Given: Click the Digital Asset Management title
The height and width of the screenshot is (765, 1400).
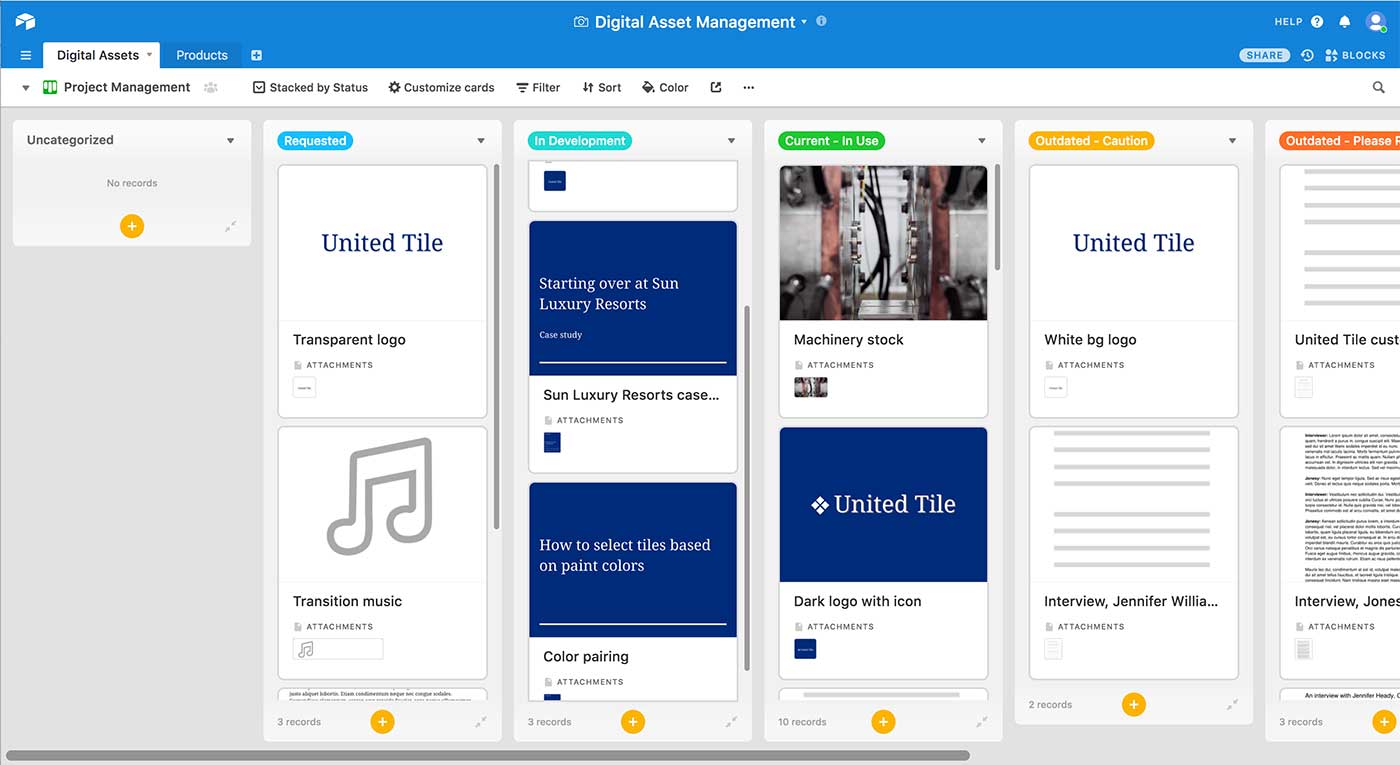Looking at the screenshot, I should tap(695, 22).
